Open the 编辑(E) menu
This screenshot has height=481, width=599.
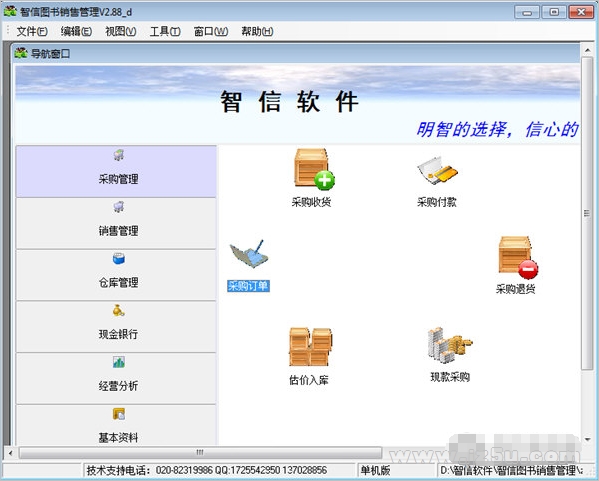pyautogui.click(x=76, y=31)
